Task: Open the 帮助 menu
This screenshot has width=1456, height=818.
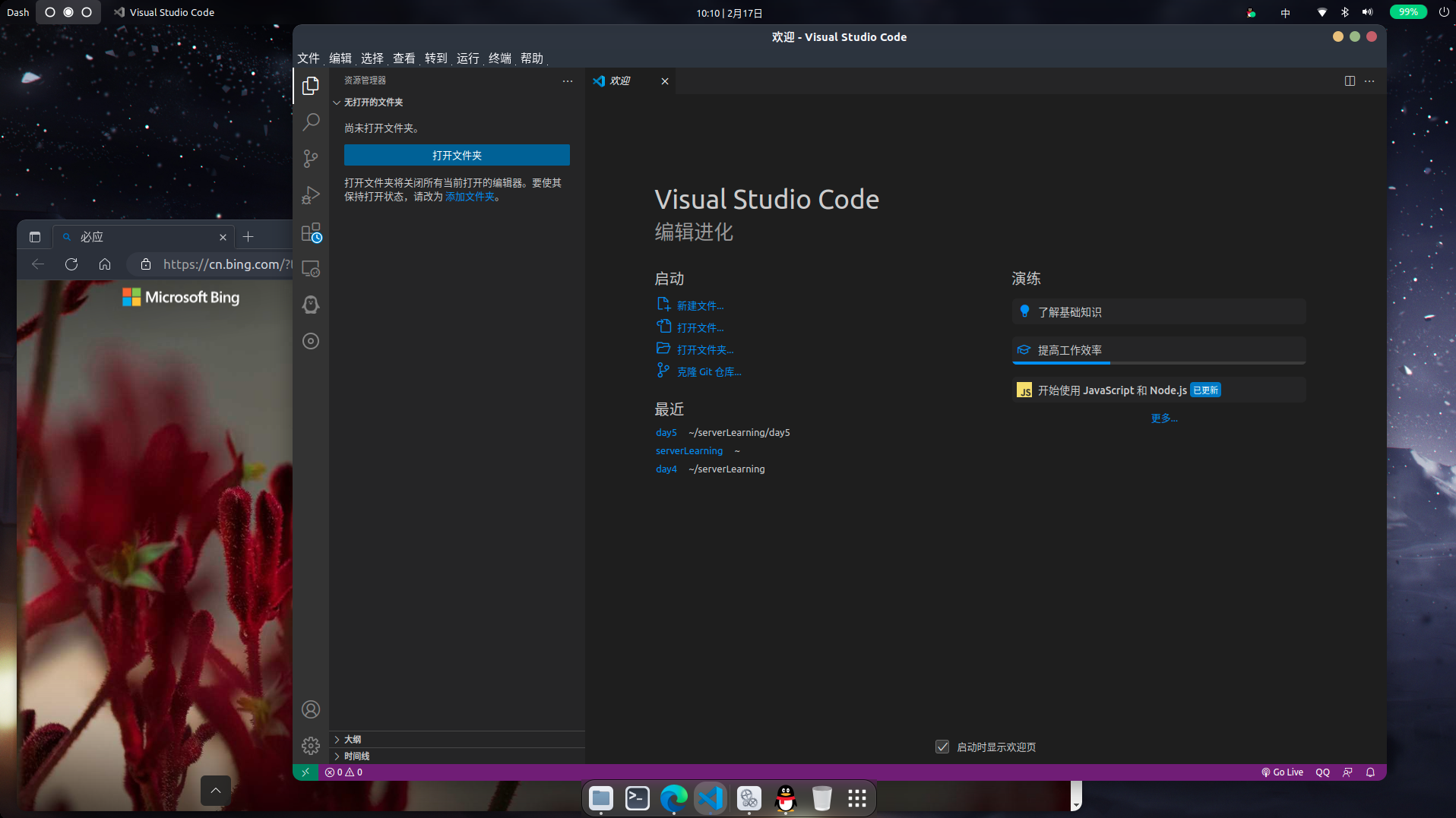Action: click(532, 58)
